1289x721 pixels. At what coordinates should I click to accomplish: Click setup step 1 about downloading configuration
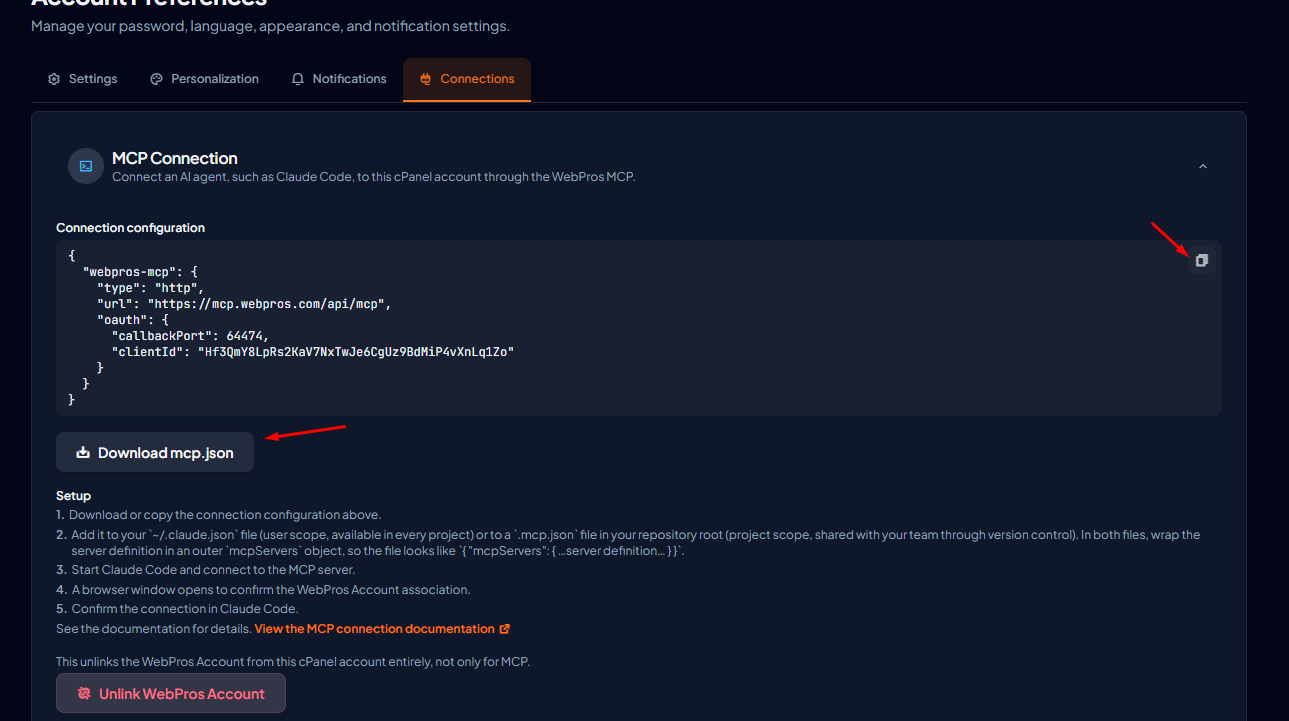[219, 515]
